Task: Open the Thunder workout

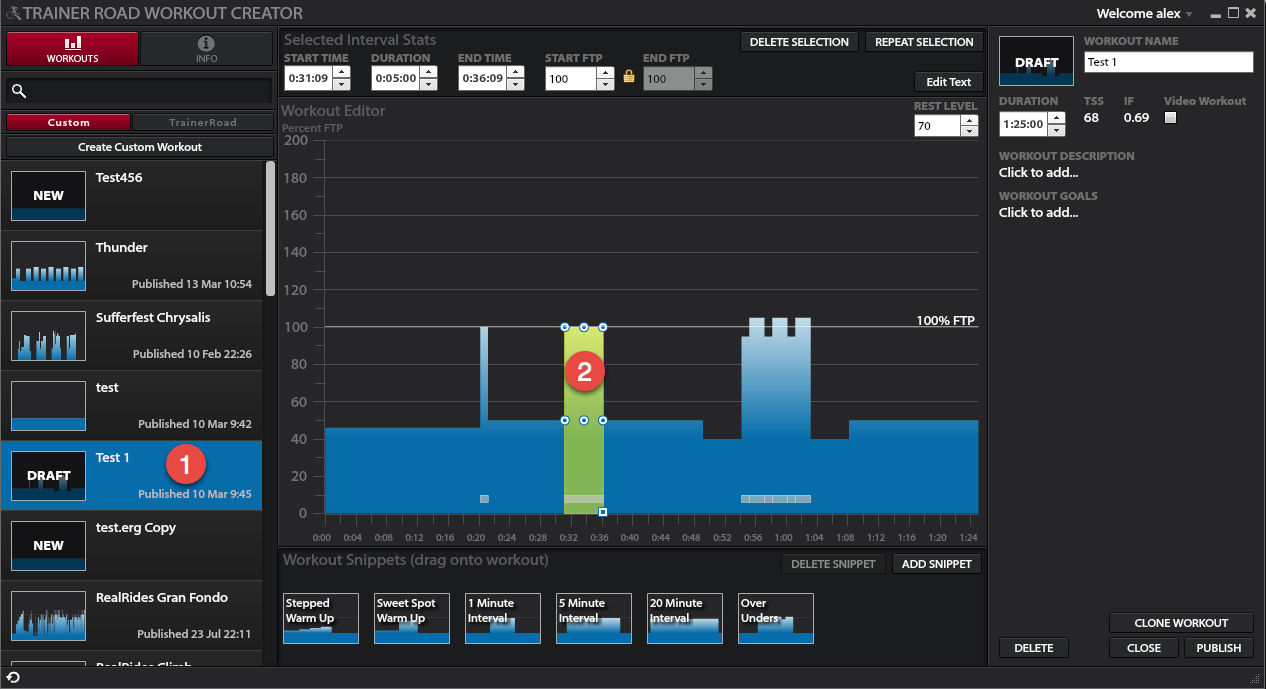Action: 131,265
